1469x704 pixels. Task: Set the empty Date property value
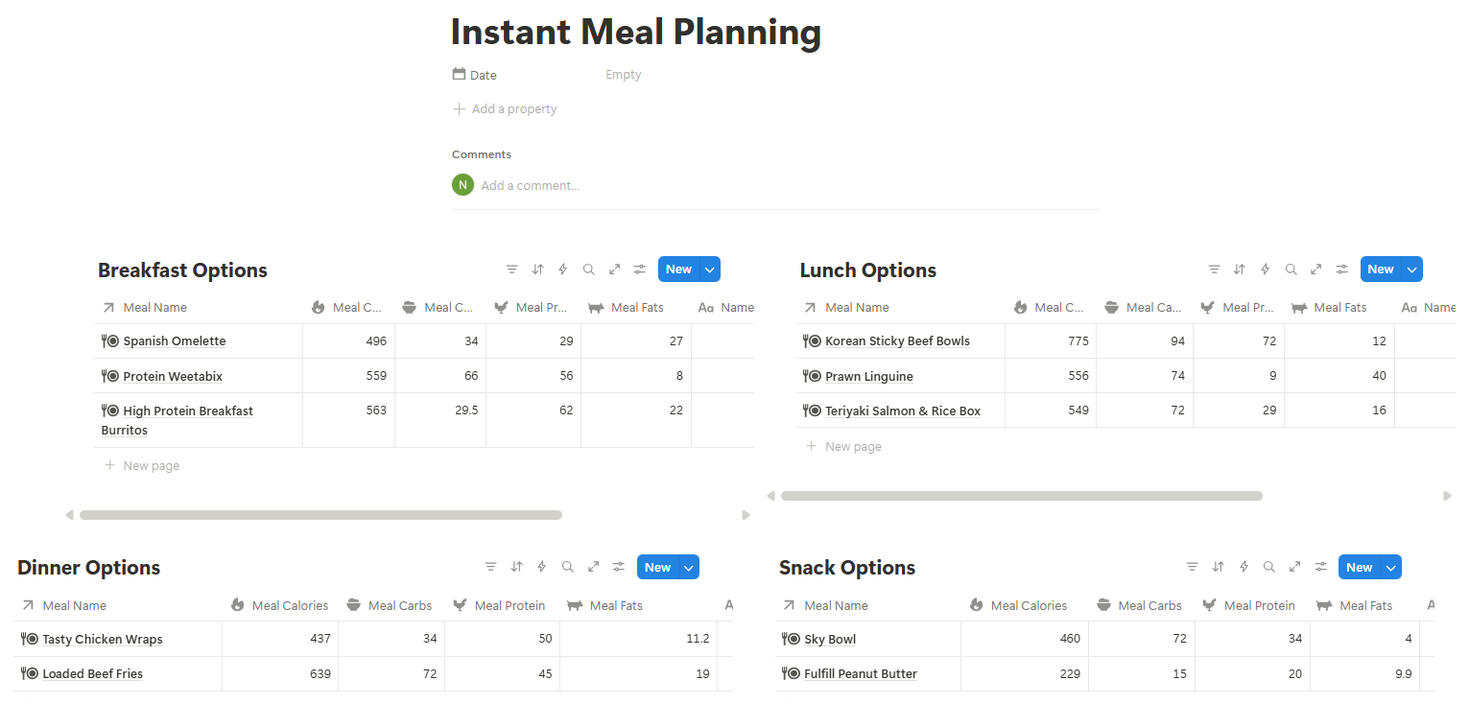coord(623,75)
